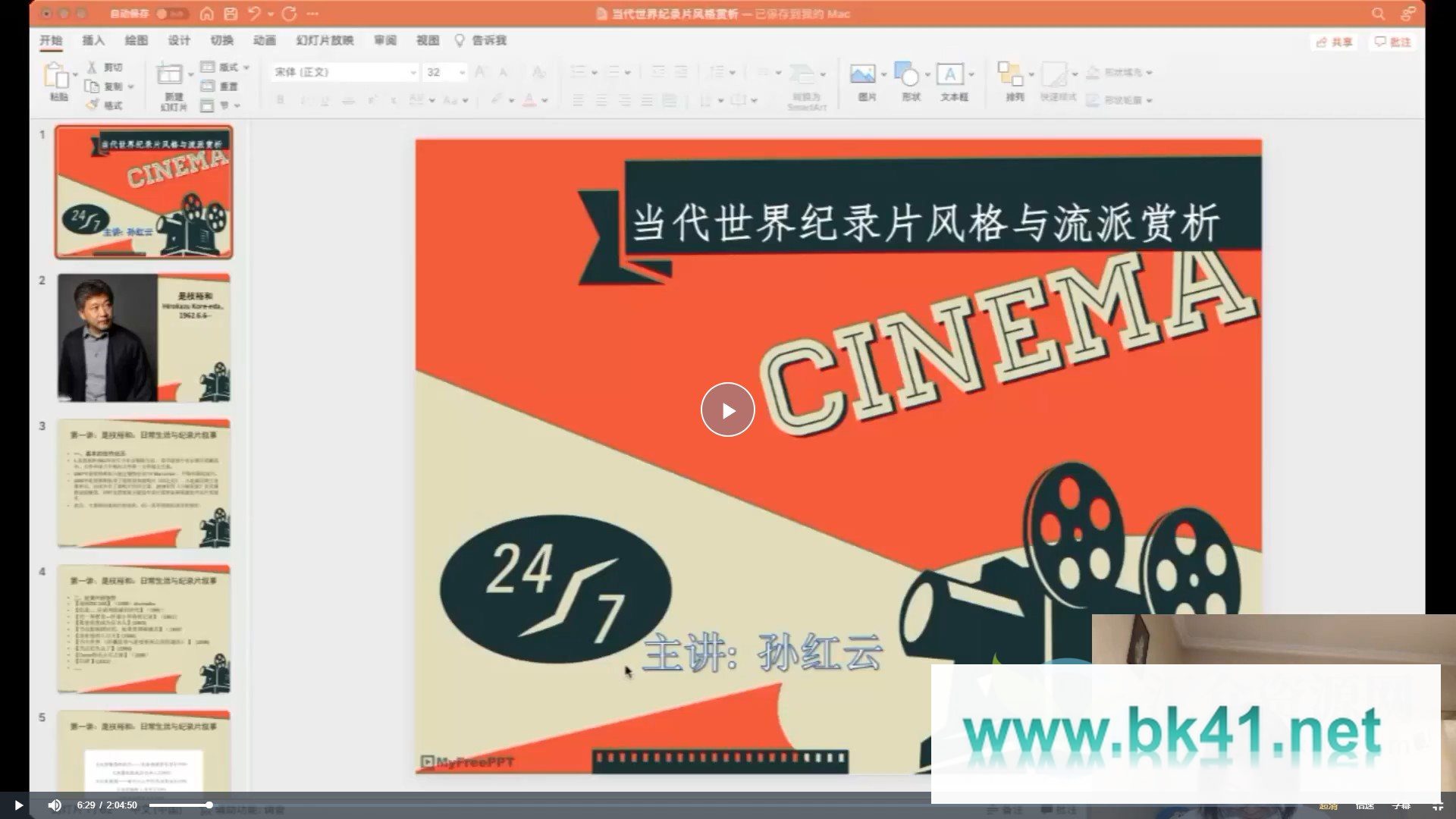Viewport: 1456px width, 819px height.
Task: Toggle bold formatting B button
Action: coord(280,100)
